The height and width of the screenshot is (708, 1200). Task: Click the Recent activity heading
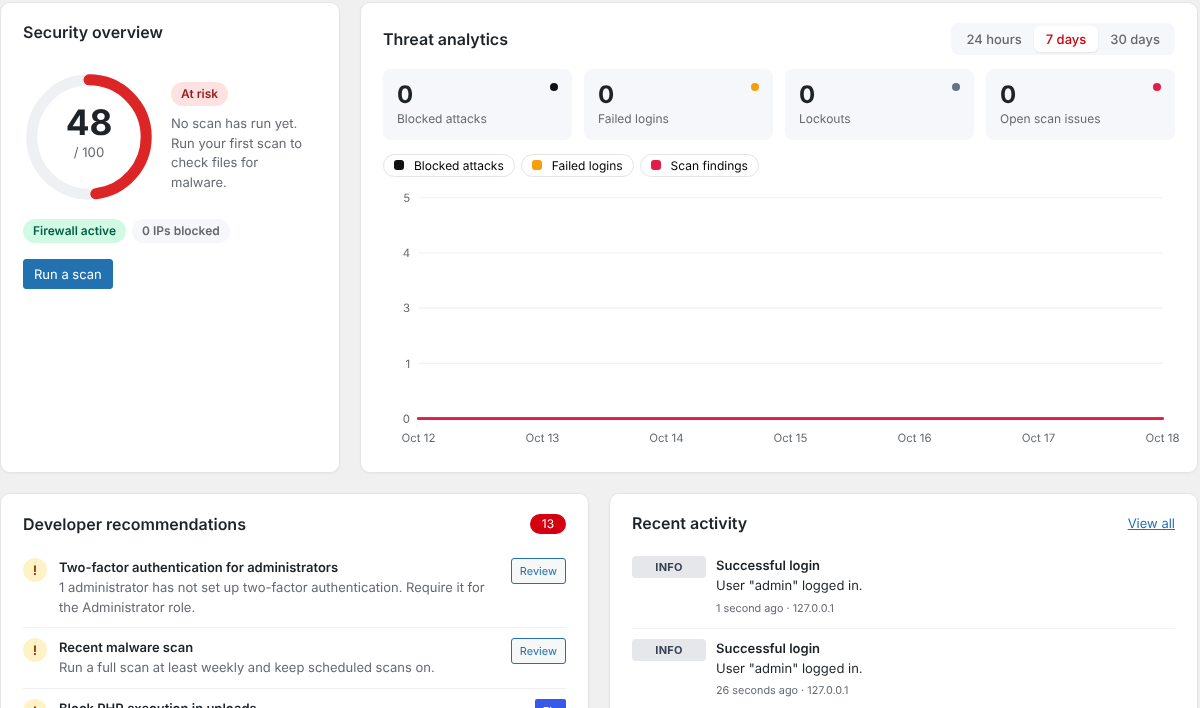[689, 523]
